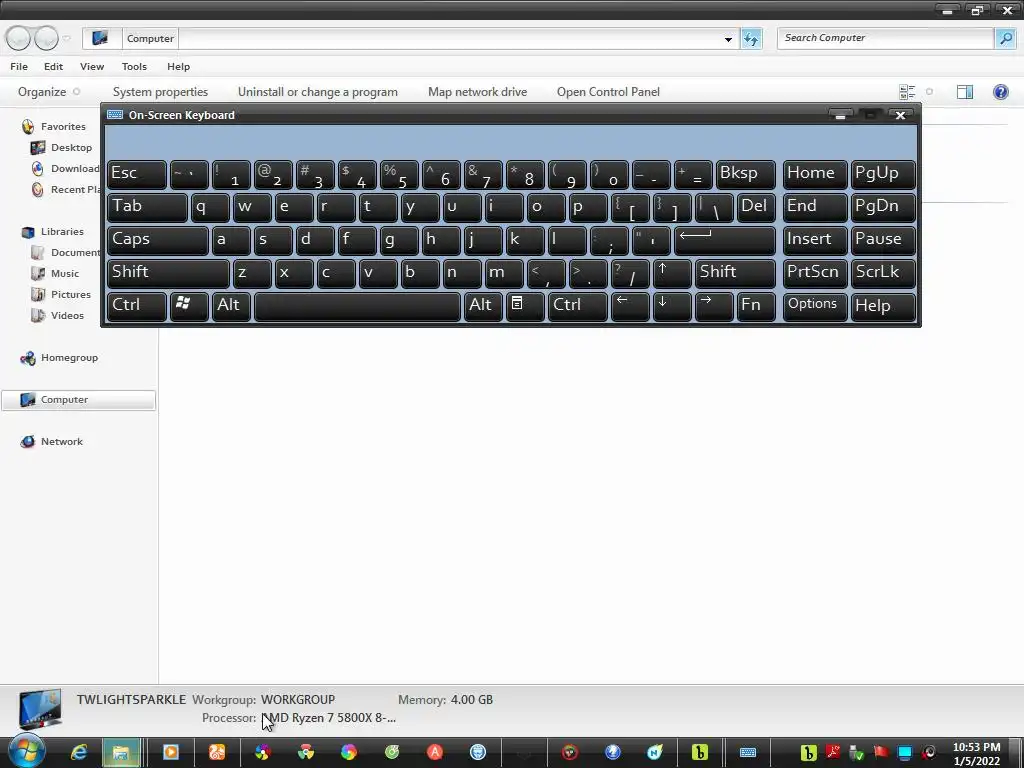Open the Tools menu

134,67
